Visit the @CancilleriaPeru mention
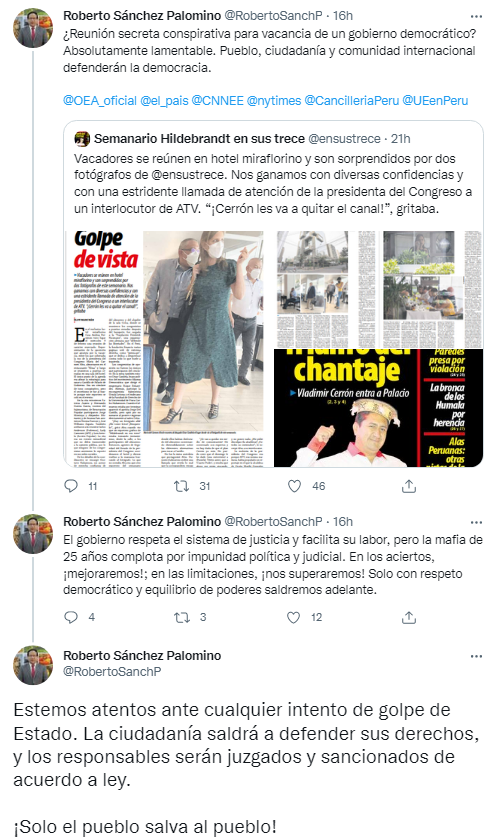The image size is (497, 840). (351, 101)
